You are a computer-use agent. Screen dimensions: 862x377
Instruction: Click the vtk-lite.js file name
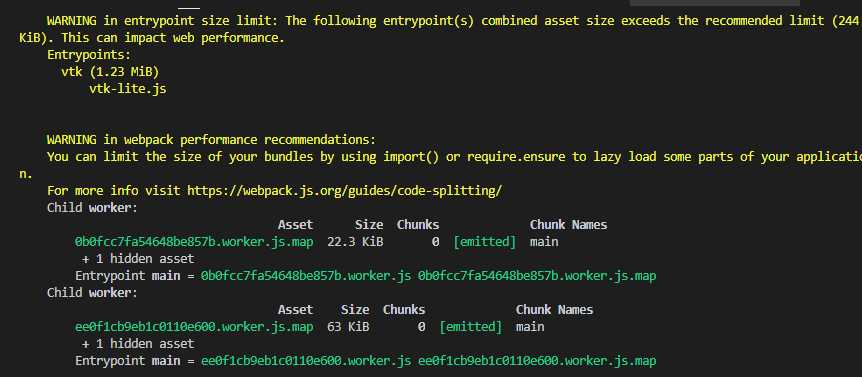[x=128, y=88]
